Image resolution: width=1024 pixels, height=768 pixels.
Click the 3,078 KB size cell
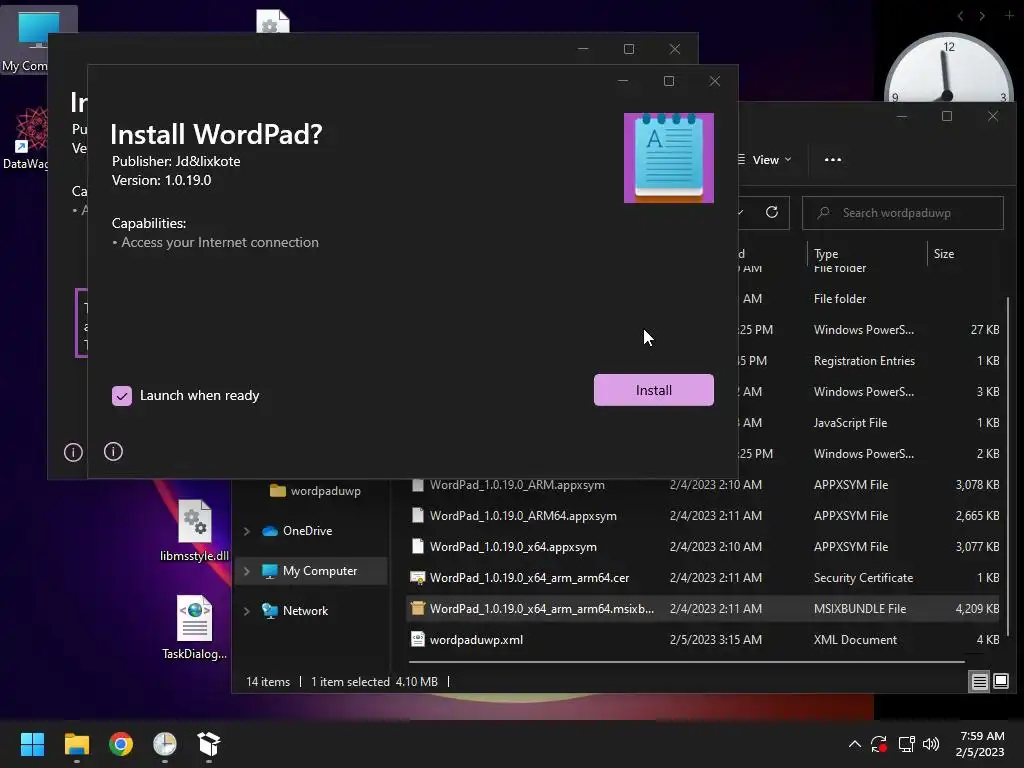[x=977, y=485]
